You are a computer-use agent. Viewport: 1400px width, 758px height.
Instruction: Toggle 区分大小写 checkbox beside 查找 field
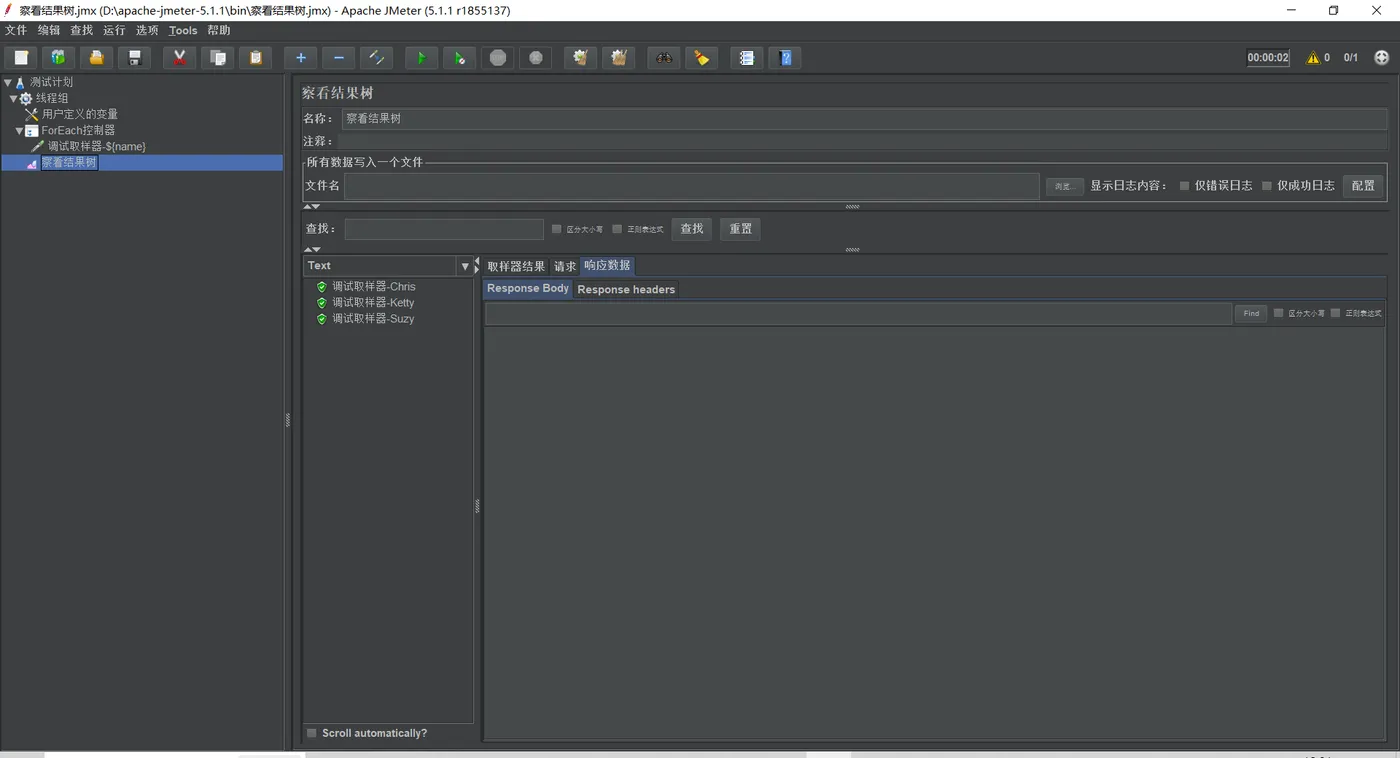pyautogui.click(x=556, y=229)
